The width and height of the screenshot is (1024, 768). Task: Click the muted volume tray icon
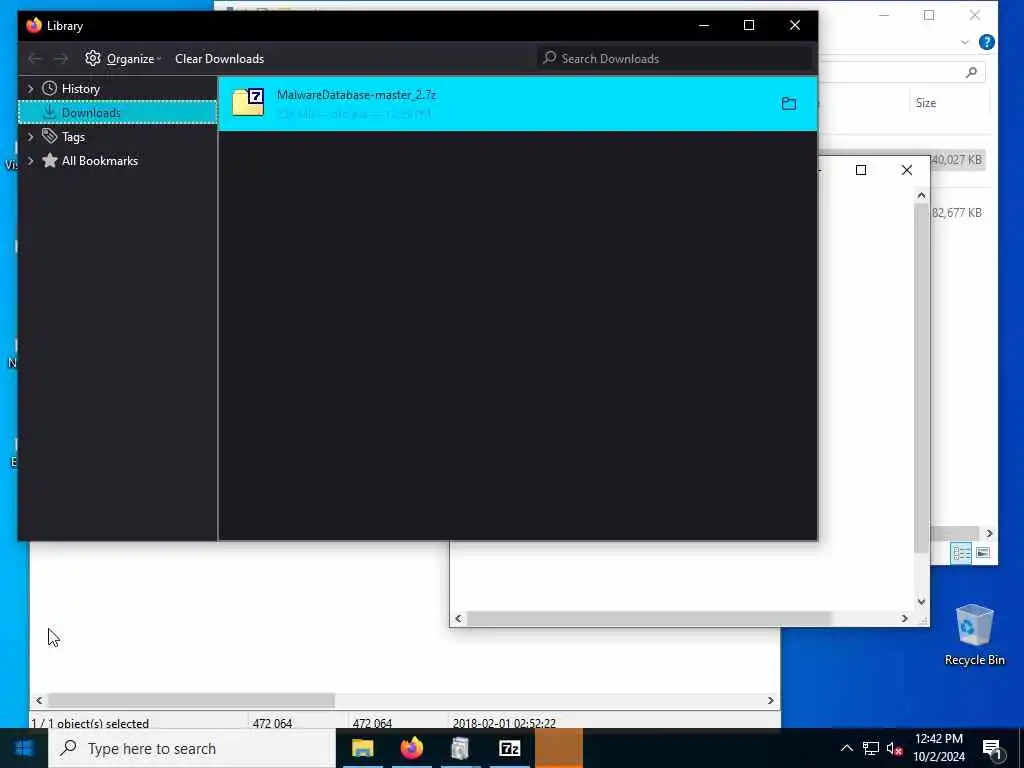[x=894, y=748]
